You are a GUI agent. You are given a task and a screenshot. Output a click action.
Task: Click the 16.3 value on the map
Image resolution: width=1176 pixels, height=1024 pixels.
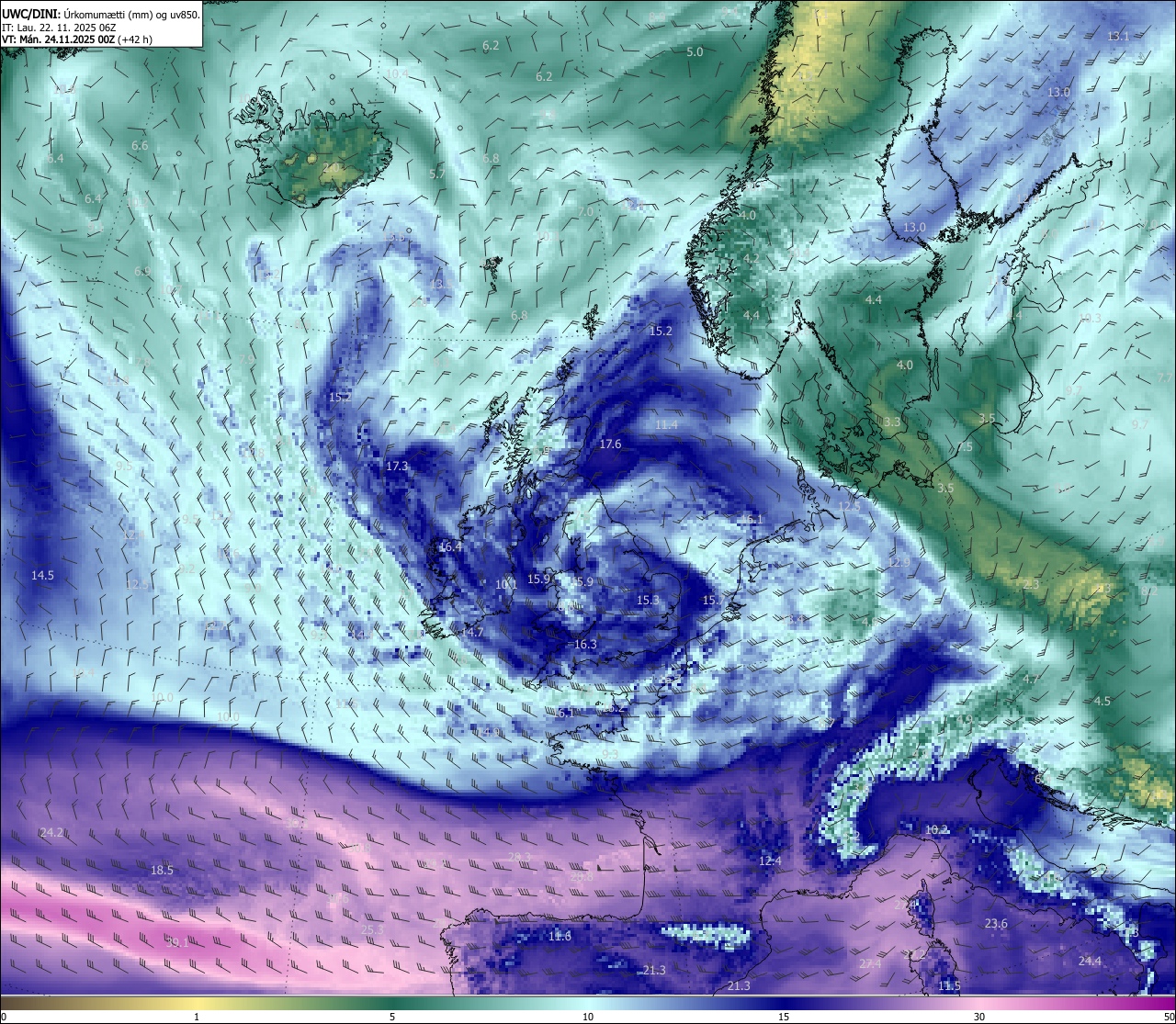[x=585, y=645]
